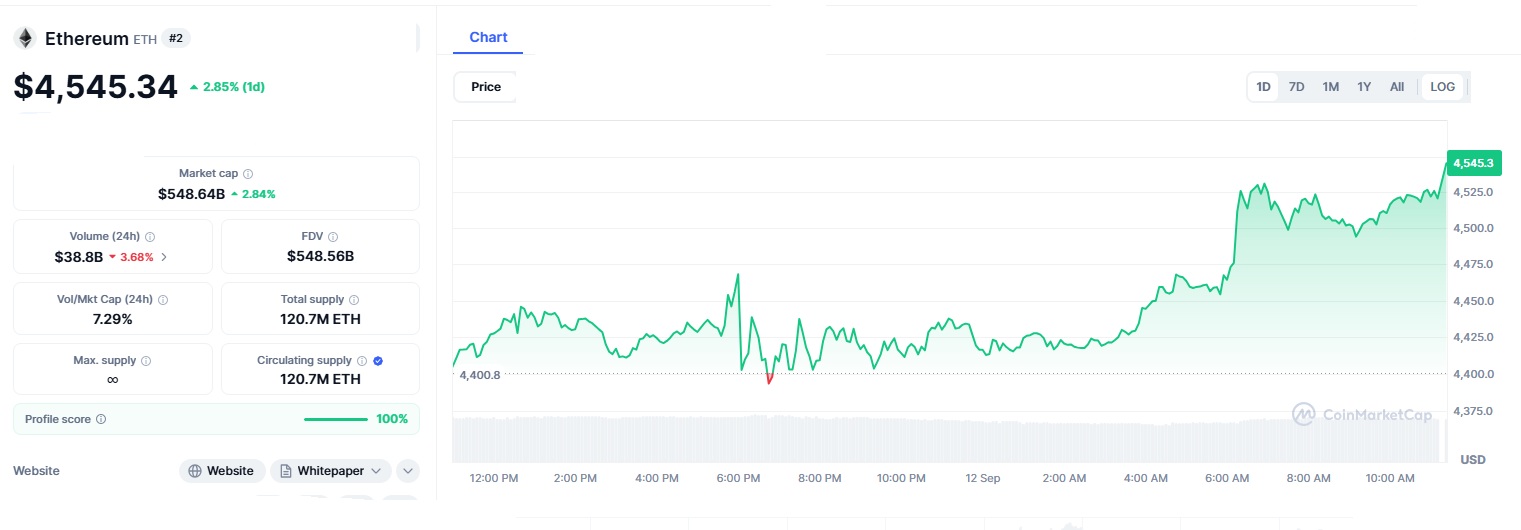The image size is (1521, 530).
Task: Click the red low point on the chart
Action: (x=769, y=380)
